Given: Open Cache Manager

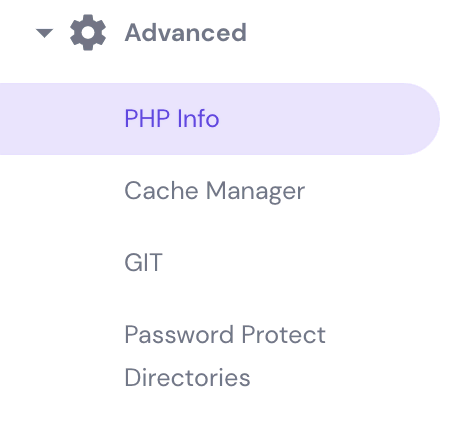Looking at the screenshot, I should pyautogui.click(x=215, y=191).
